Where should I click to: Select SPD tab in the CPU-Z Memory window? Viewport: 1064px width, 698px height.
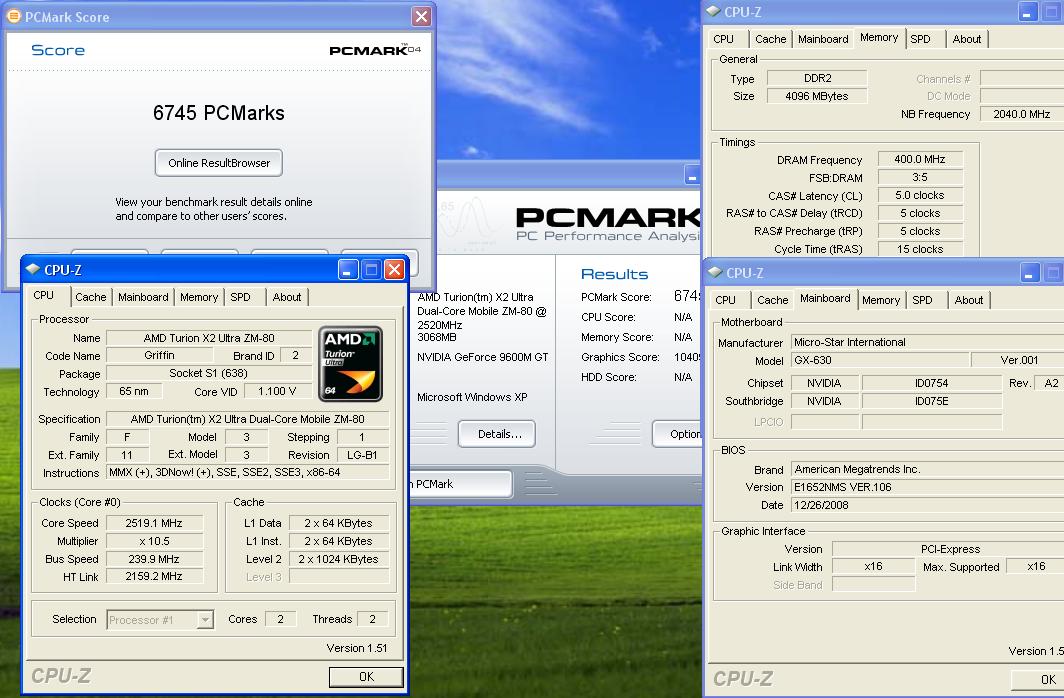click(x=920, y=39)
